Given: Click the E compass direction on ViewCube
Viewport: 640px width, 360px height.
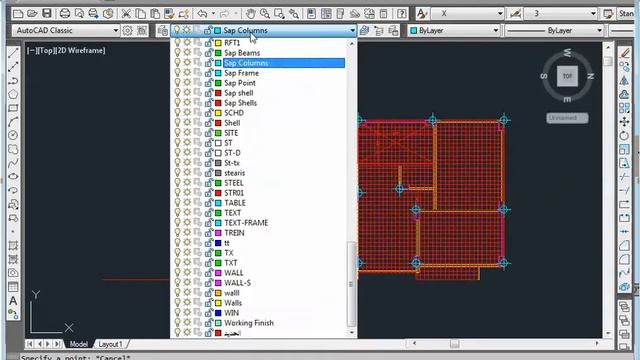Looking at the screenshot, I should (x=567, y=99).
